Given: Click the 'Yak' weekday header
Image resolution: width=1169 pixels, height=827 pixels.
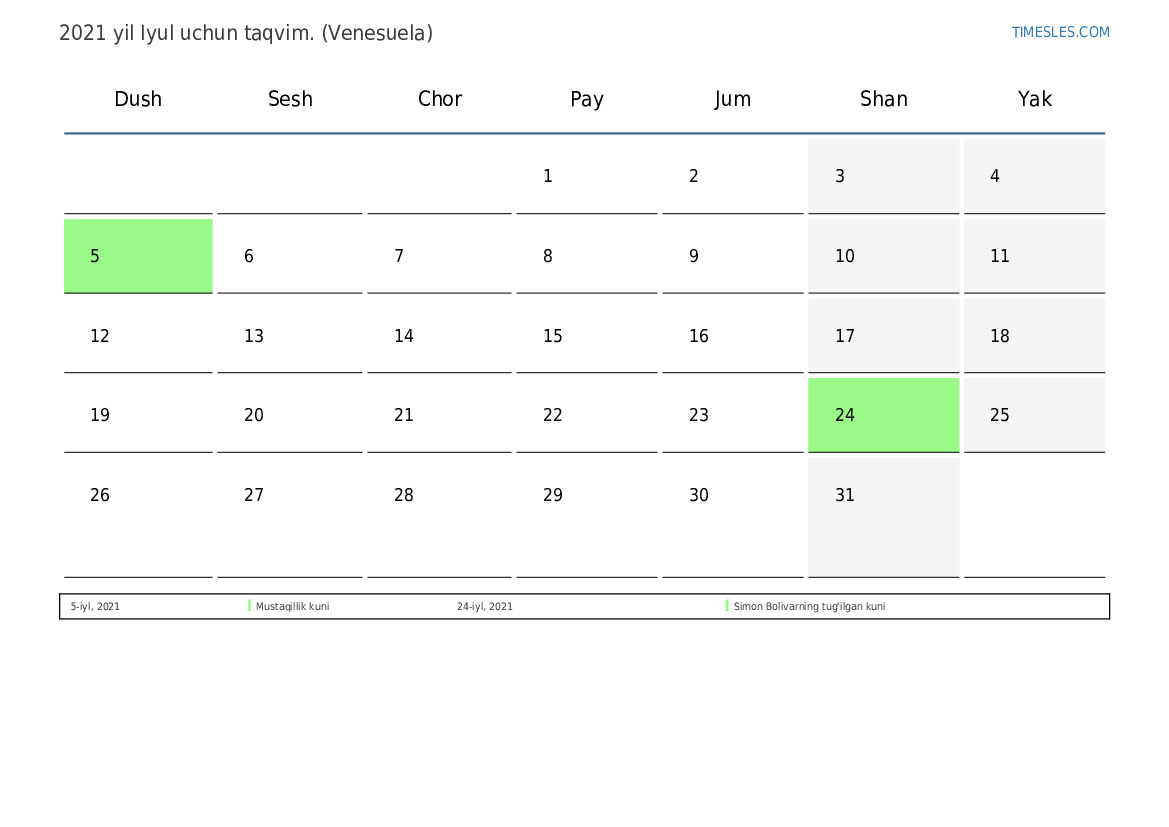Looking at the screenshot, I should point(1035,99).
